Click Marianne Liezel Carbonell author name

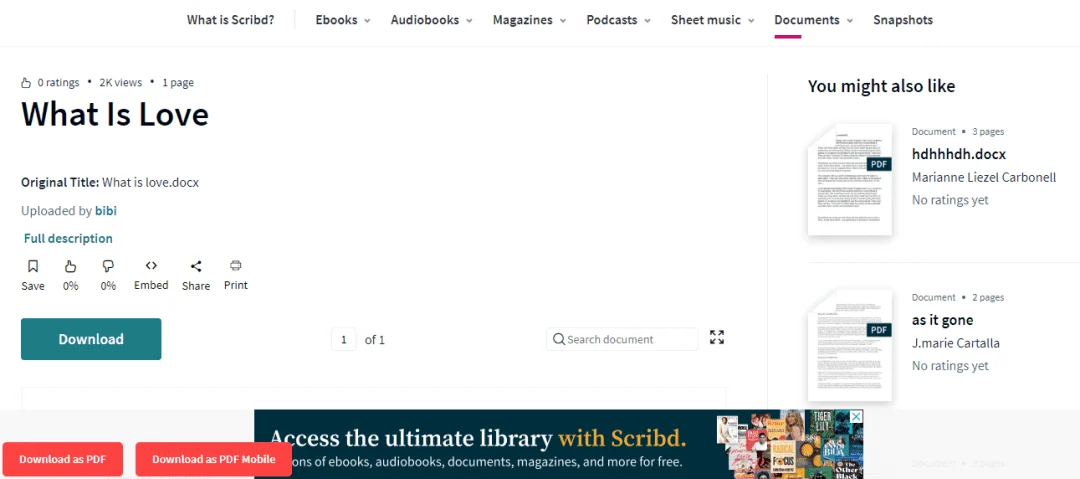(984, 177)
